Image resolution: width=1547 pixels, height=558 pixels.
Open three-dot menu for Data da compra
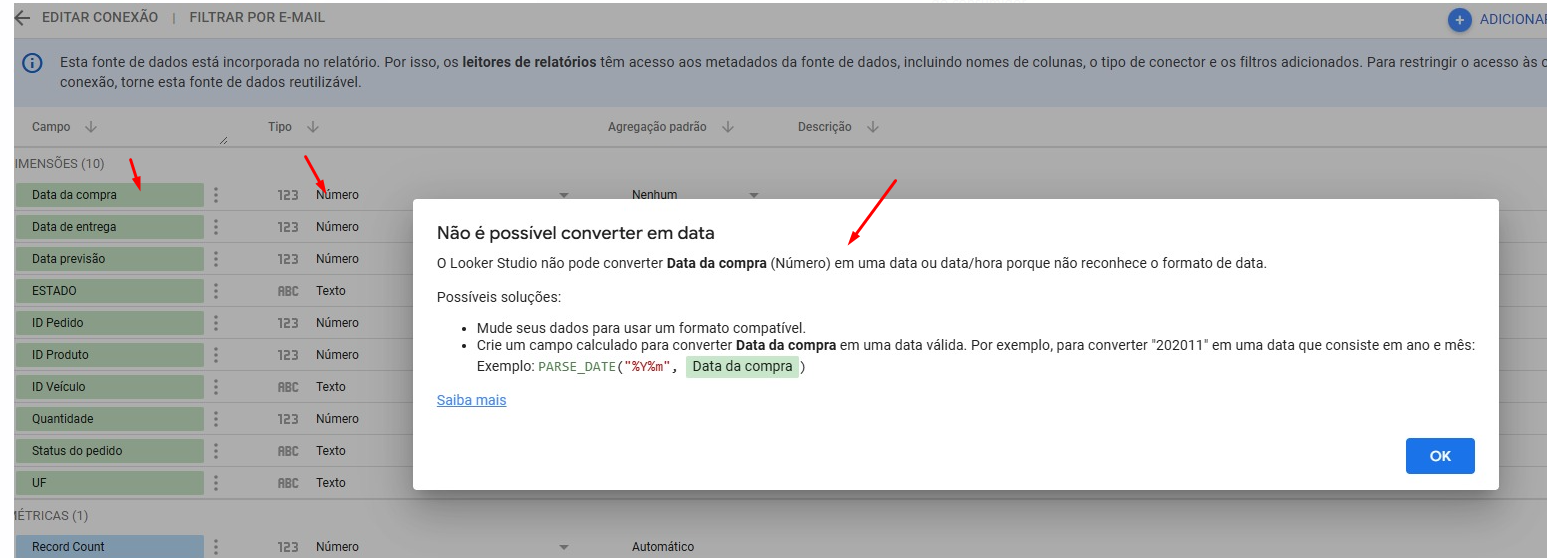coord(216,195)
